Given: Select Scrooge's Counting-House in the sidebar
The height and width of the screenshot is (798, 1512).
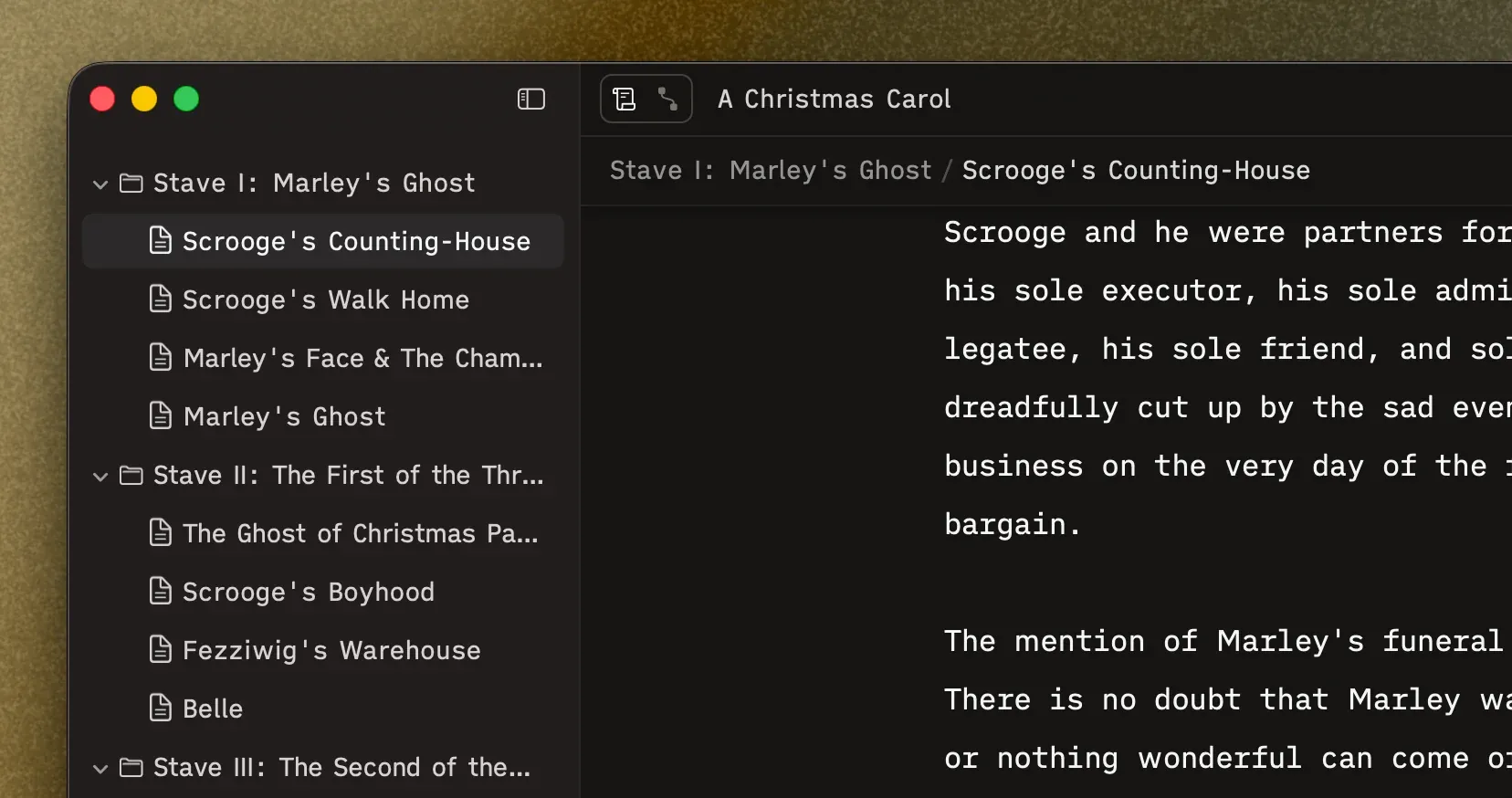Looking at the screenshot, I should coord(323,241).
